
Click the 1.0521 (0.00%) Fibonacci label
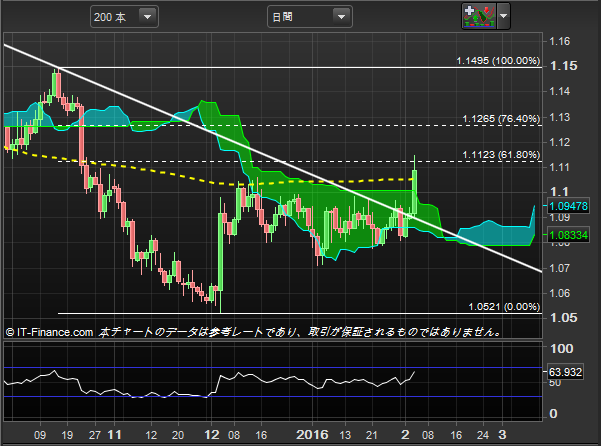(504, 307)
